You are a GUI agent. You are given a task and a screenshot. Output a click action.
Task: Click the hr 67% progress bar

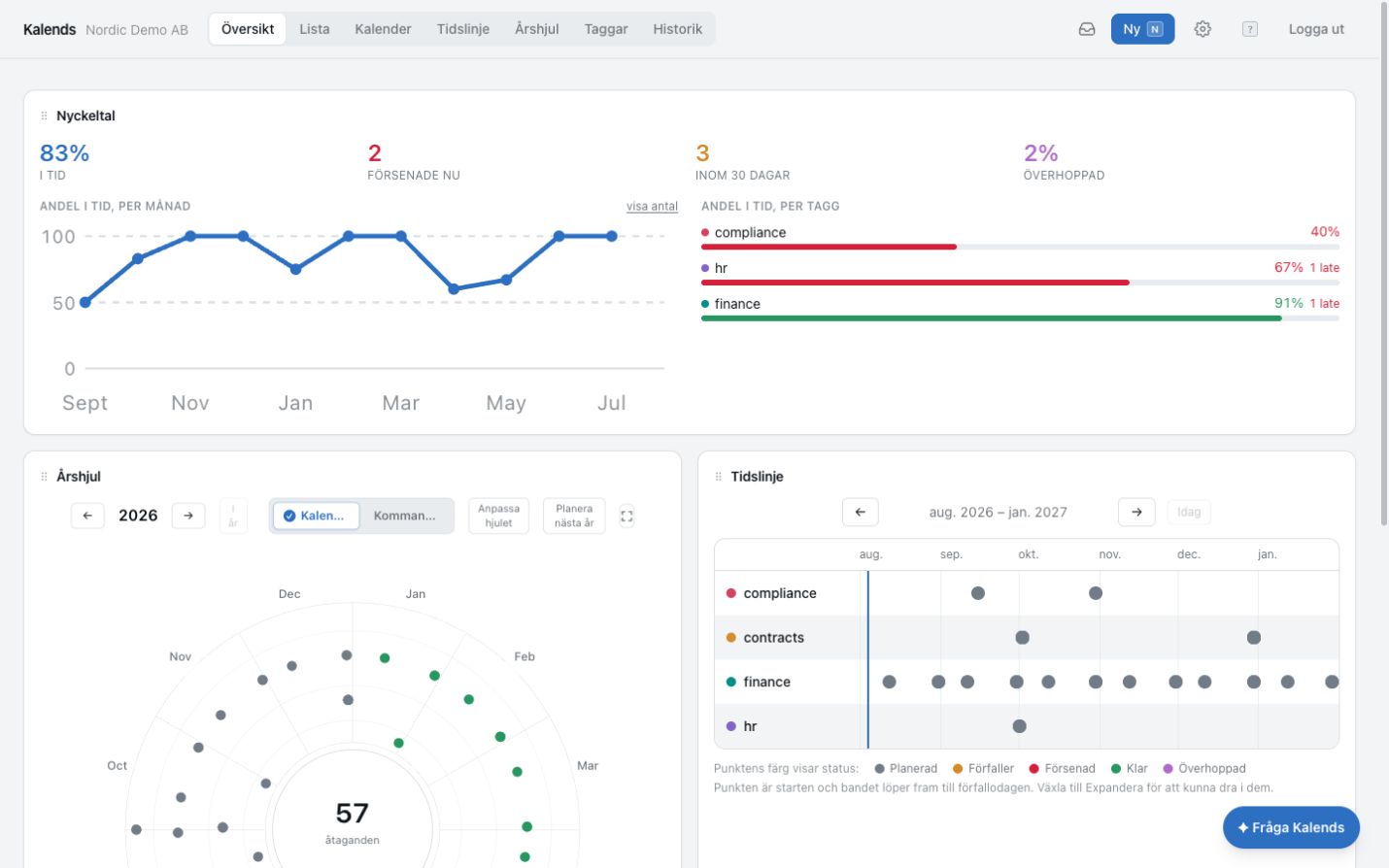click(x=1020, y=283)
